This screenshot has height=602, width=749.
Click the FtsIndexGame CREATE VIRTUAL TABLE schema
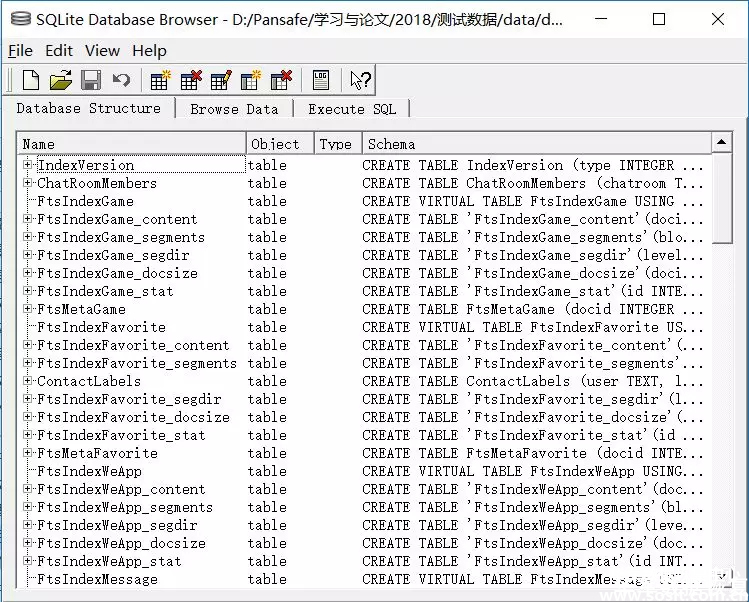(x=533, y=201)
